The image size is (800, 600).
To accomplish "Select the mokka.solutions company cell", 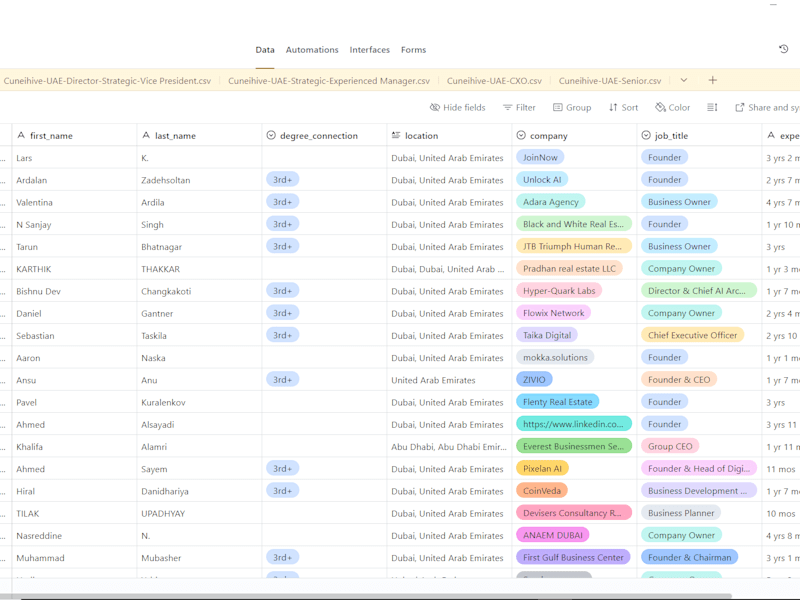I will pos(574,358).
